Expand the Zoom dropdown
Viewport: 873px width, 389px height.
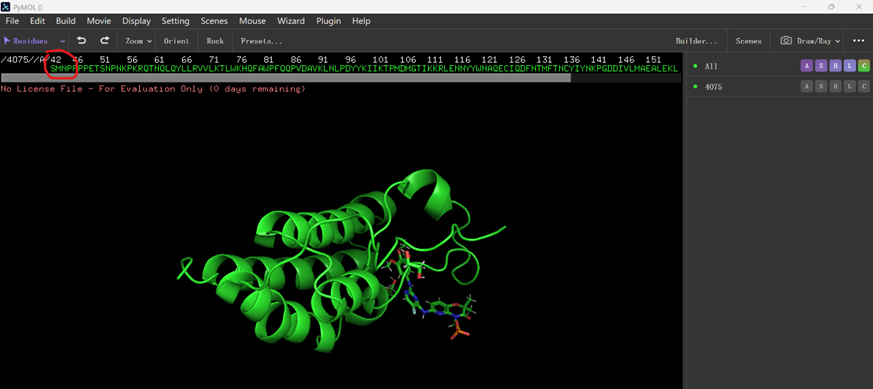(x=139, y=41)
